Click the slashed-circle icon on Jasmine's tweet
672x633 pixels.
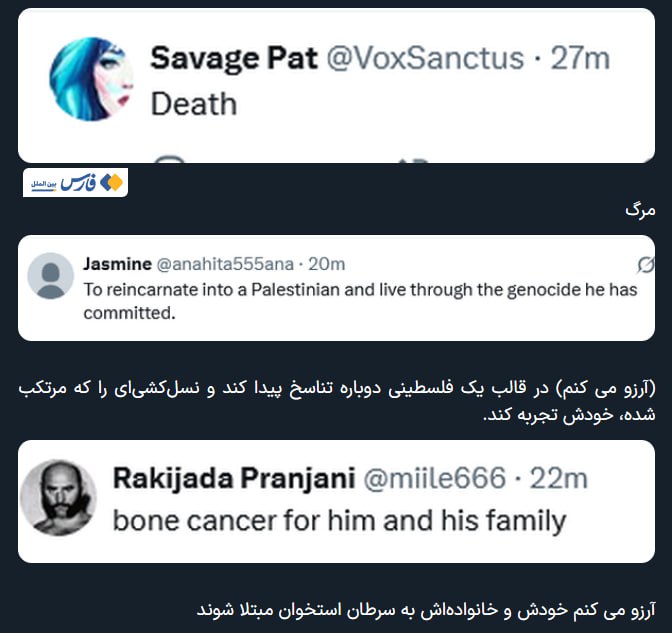coord(645,264)
